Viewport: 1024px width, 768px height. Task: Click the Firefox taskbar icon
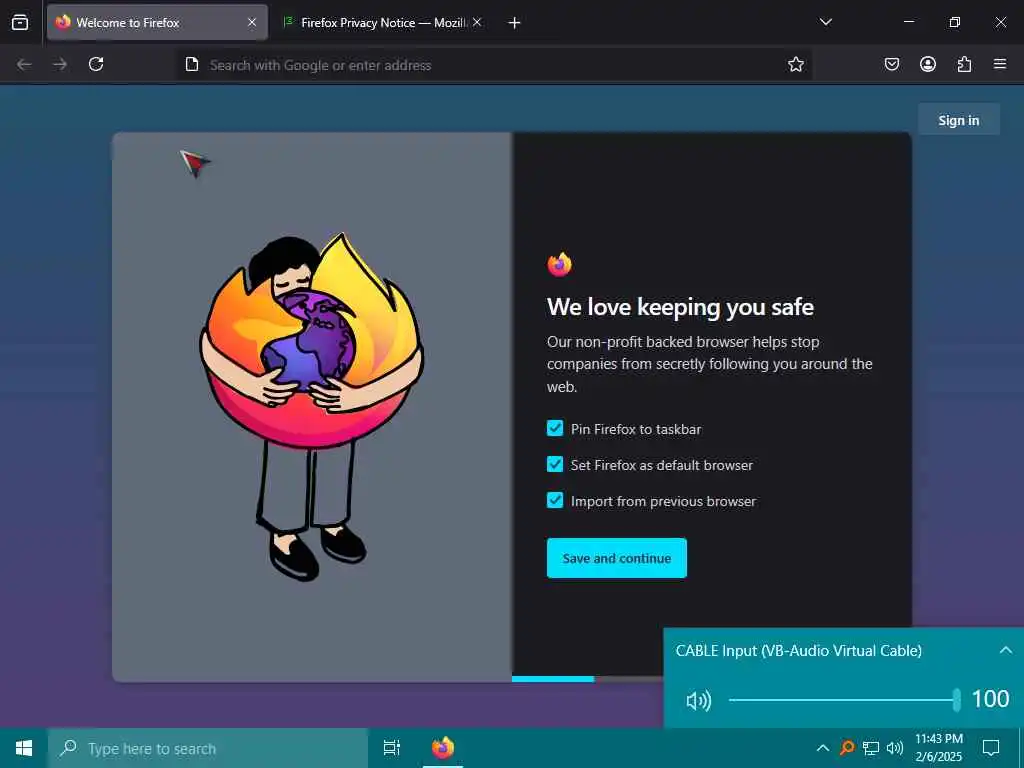click(x=443, y=748)
